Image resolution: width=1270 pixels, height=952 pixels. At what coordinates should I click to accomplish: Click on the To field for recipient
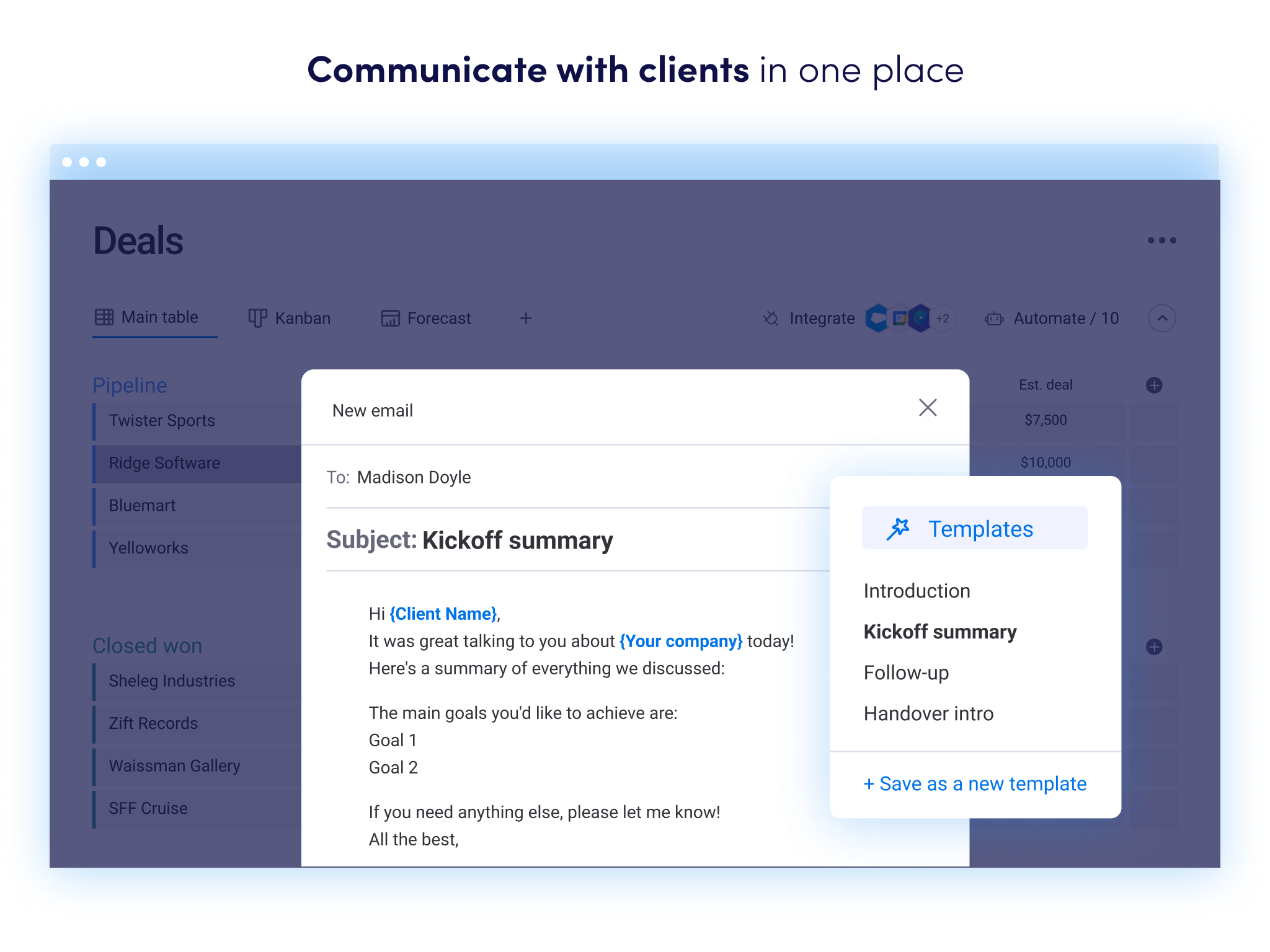[414, 477]
